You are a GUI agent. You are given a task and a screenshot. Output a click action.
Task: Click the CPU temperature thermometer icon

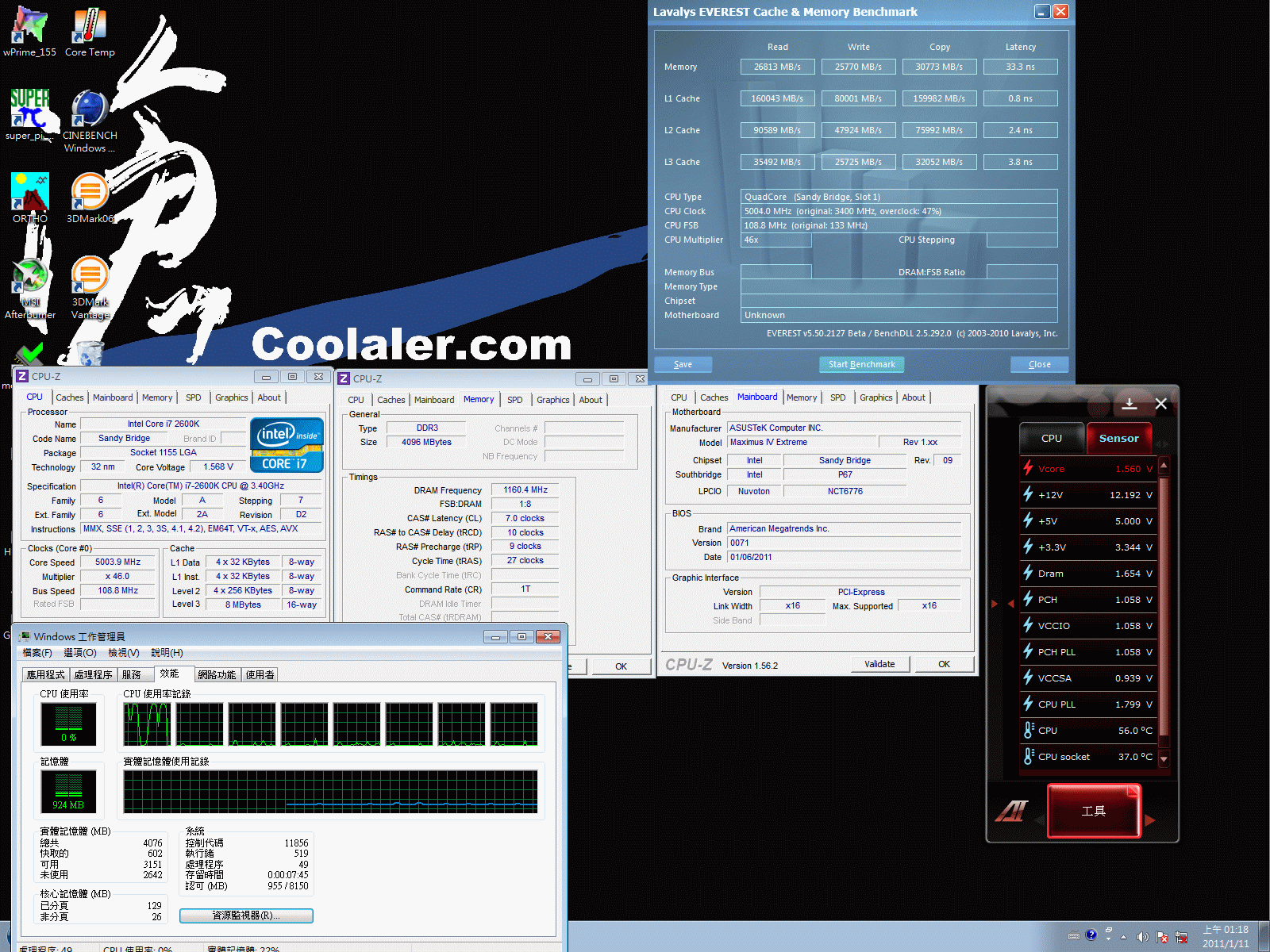[1028, 730]
